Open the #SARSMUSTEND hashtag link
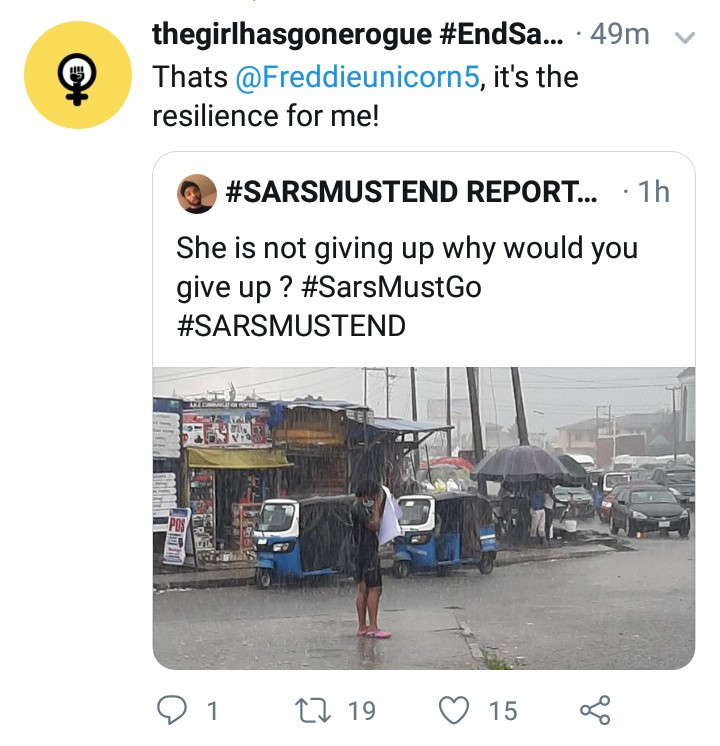This screenshot has height=746, width=720. [291, 325]
